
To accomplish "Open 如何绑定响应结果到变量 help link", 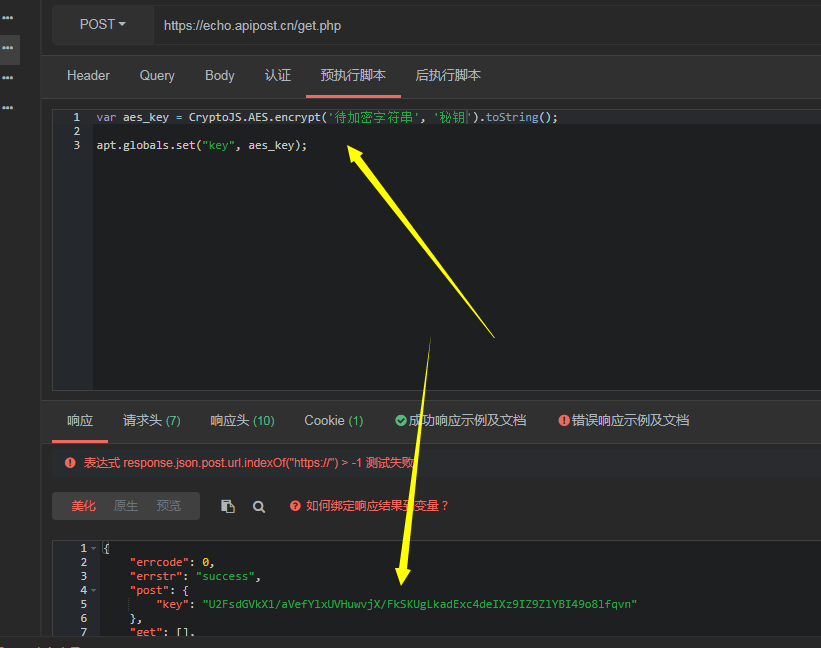I will [377, 506].
